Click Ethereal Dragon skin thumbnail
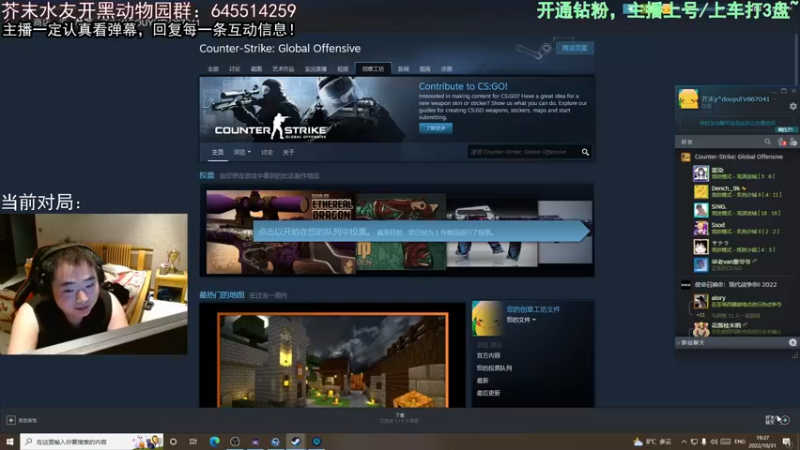This screenshot has height=450, width=800. (x=281, y=232)
